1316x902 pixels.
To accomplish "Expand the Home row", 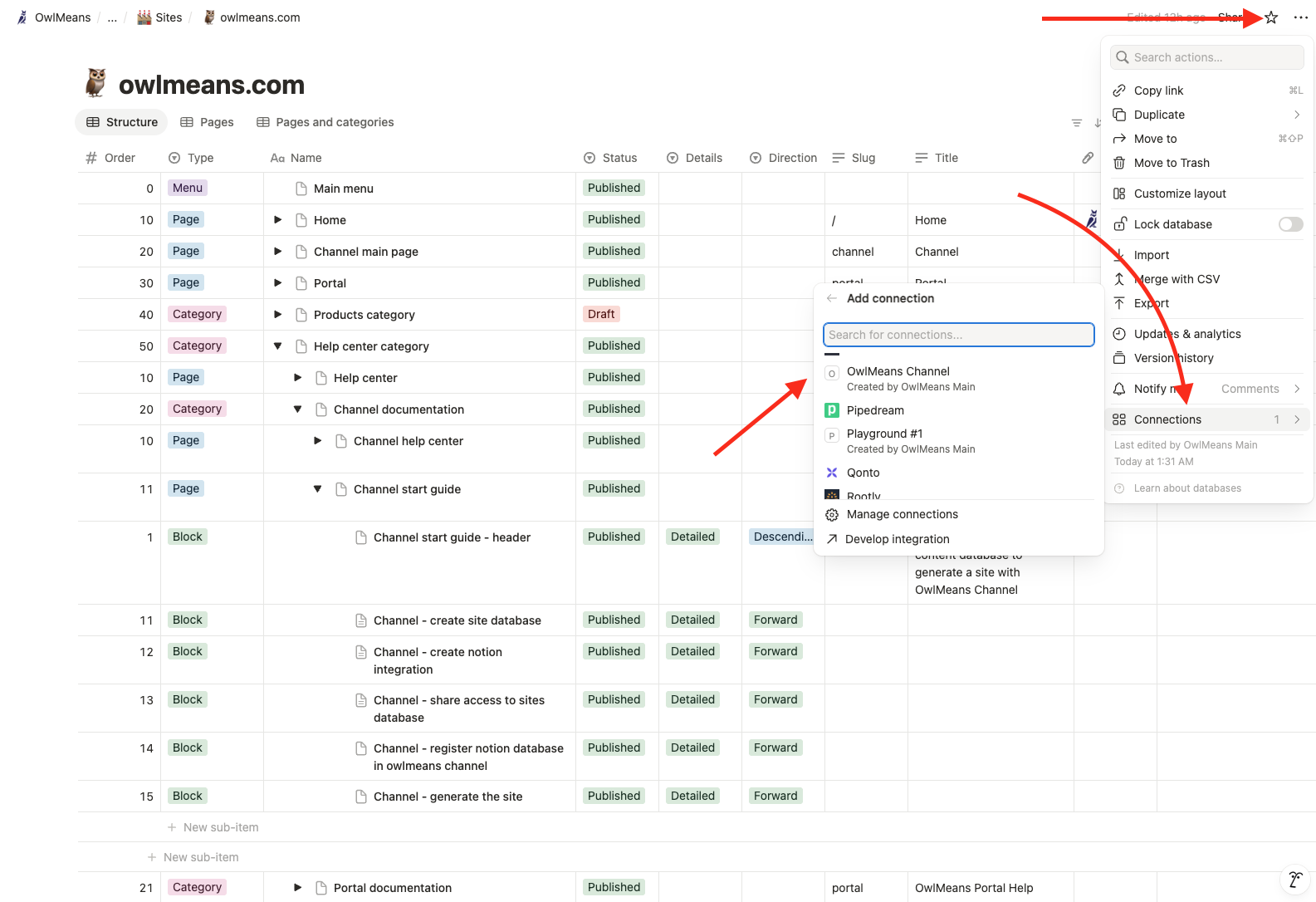I will (x=278, y=220).
